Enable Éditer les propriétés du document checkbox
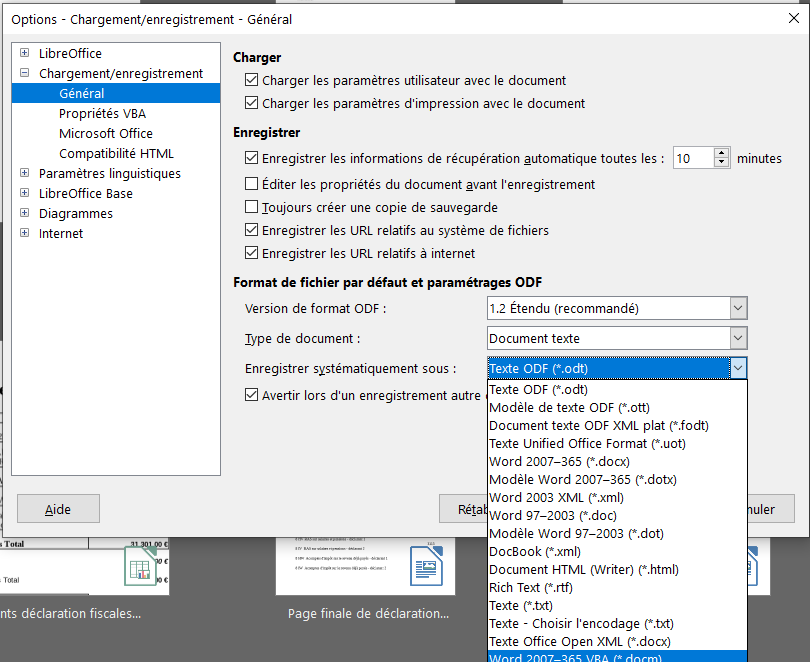This screenshot has height=662, width=810. 252,183
